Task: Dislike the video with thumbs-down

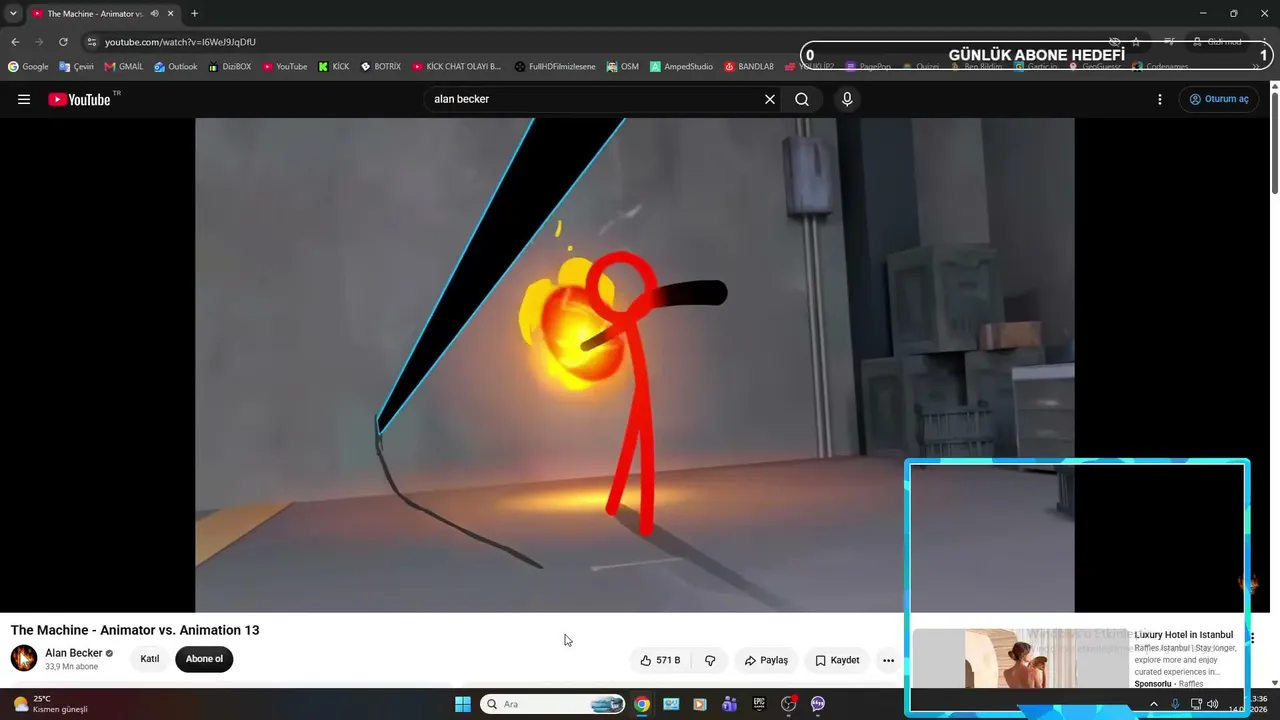Action: coord(710,660)
